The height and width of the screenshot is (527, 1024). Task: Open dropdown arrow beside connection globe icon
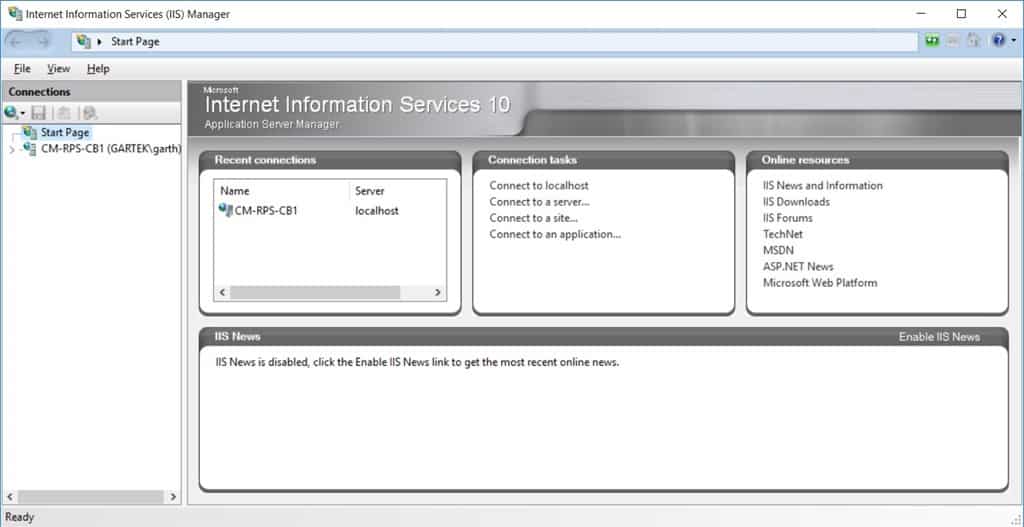pos(22,114)
